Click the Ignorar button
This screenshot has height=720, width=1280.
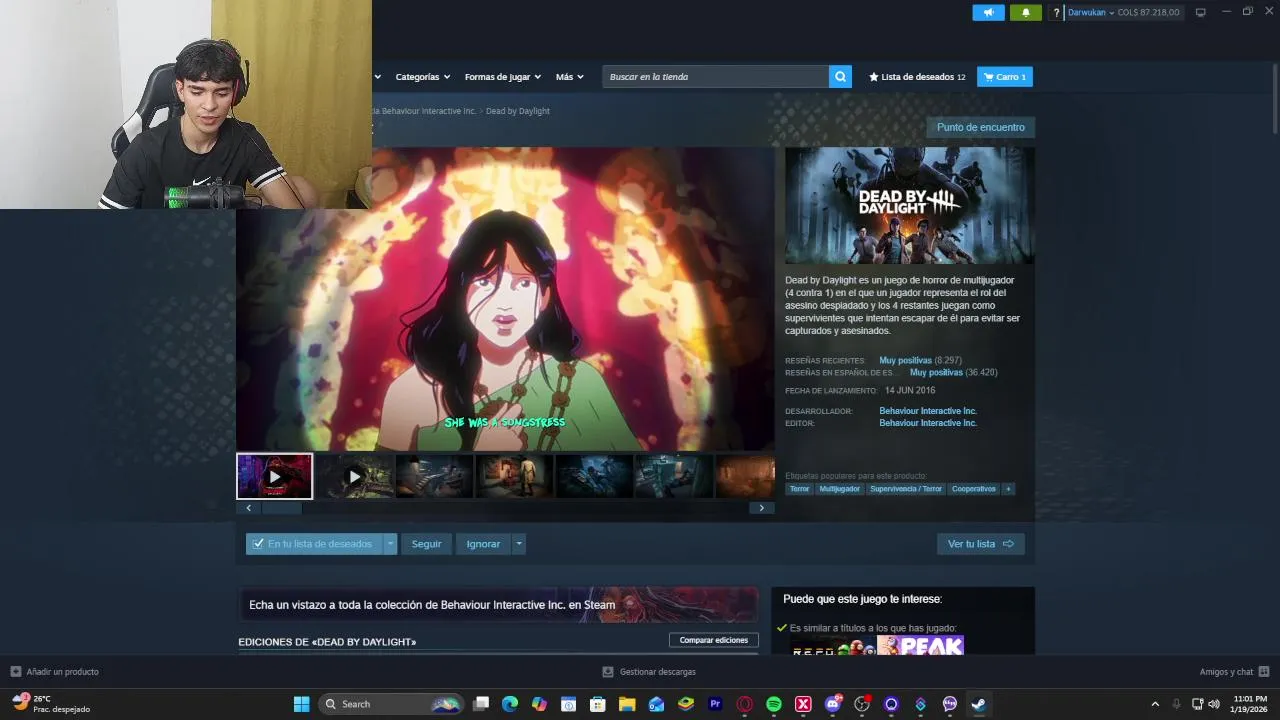(483, 544)
